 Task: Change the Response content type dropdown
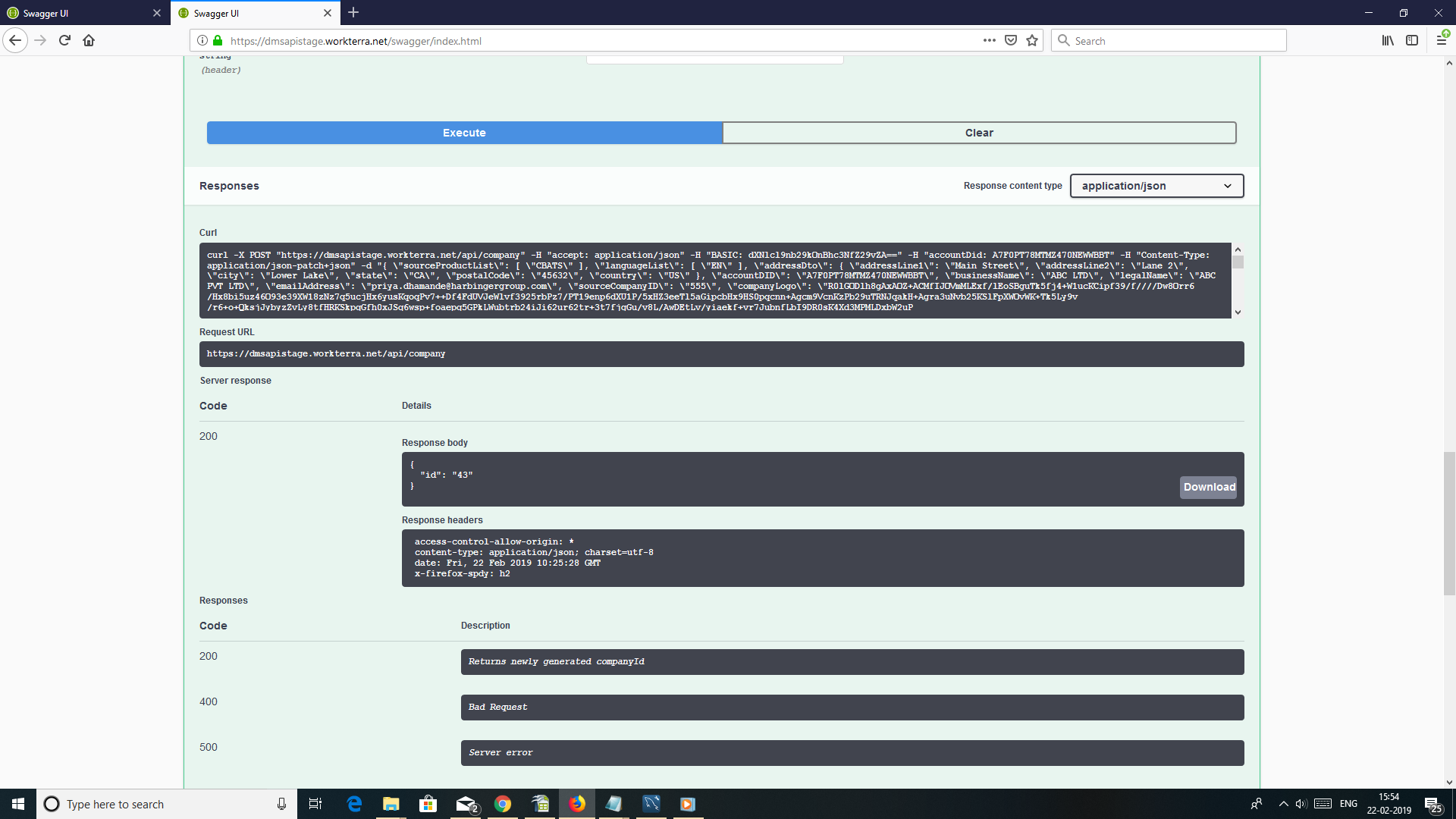tap(1156, 186)
